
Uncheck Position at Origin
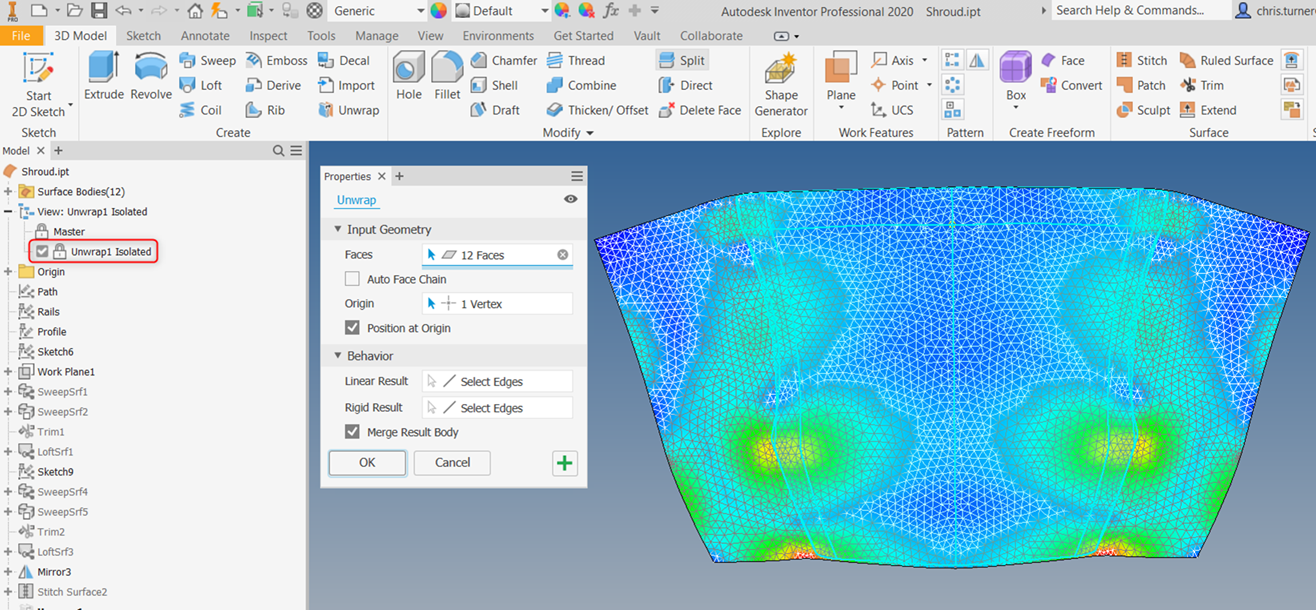pyautogui.click(x=352, y=328)
